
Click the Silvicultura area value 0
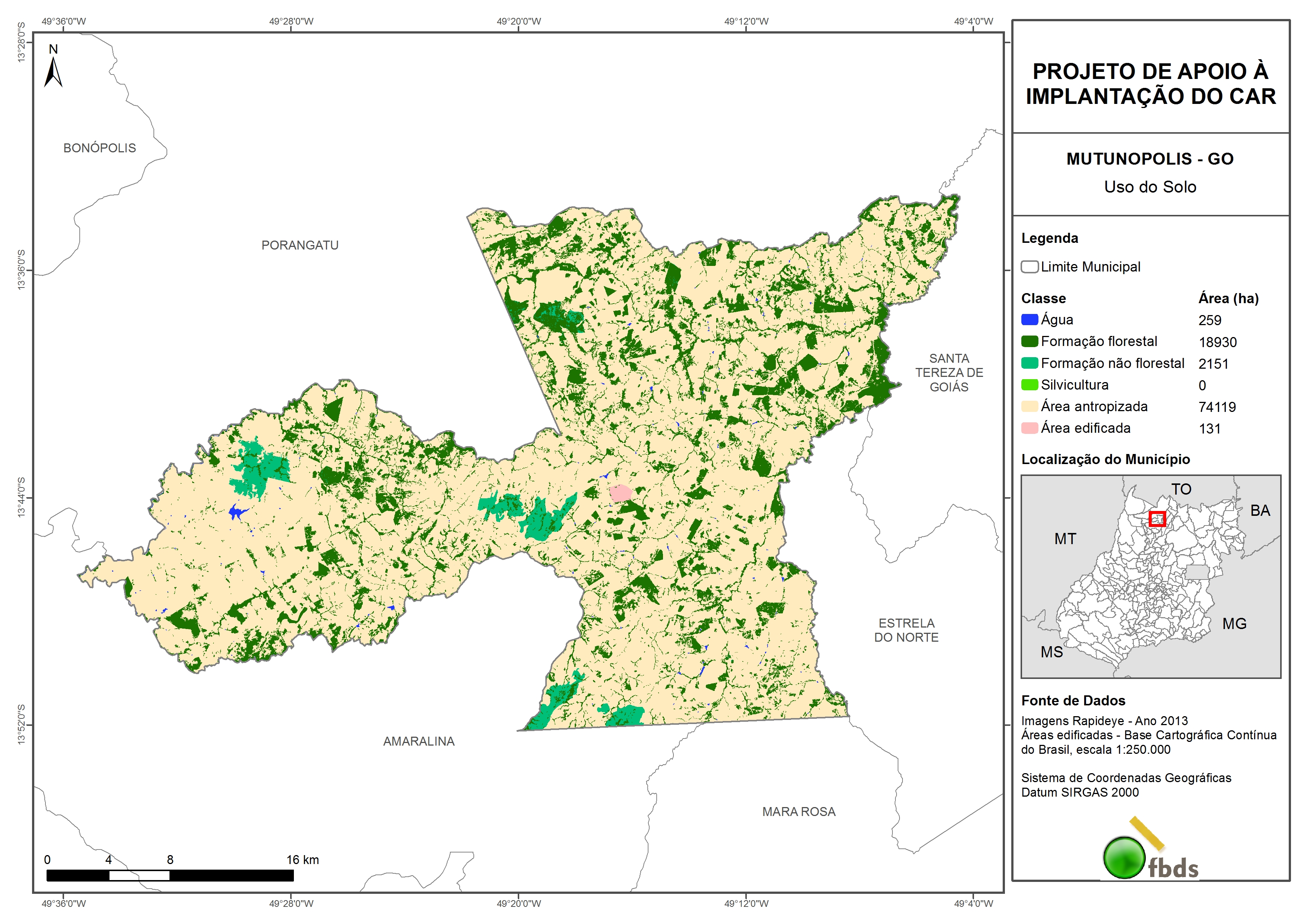pyautogui.click(x=1202, y=385)
